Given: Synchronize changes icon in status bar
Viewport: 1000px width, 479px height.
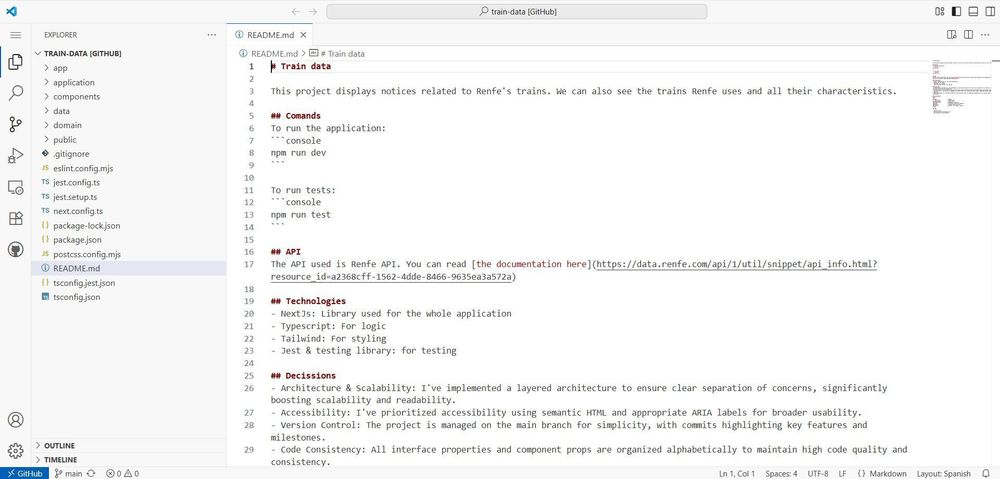Looking at the screenshot, I should [x=91, y=474].
